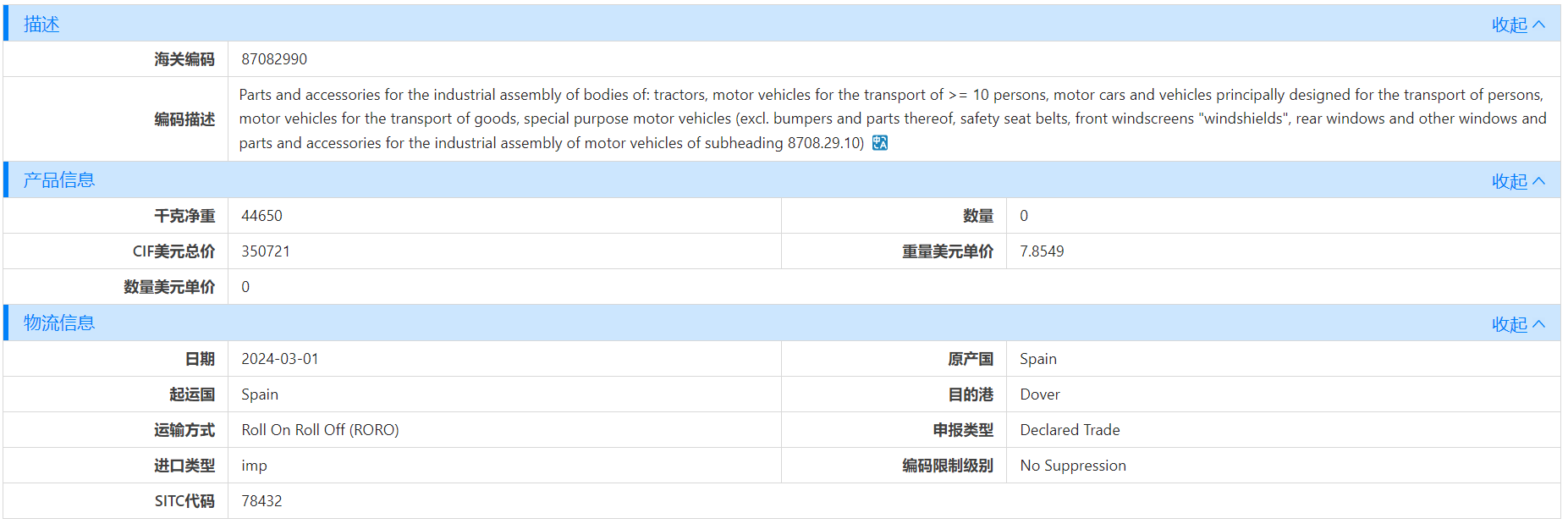Click the unit price value 7.8549
Image resolution: width=1568 pixels, height=524 pixels.
point(1042,251)
